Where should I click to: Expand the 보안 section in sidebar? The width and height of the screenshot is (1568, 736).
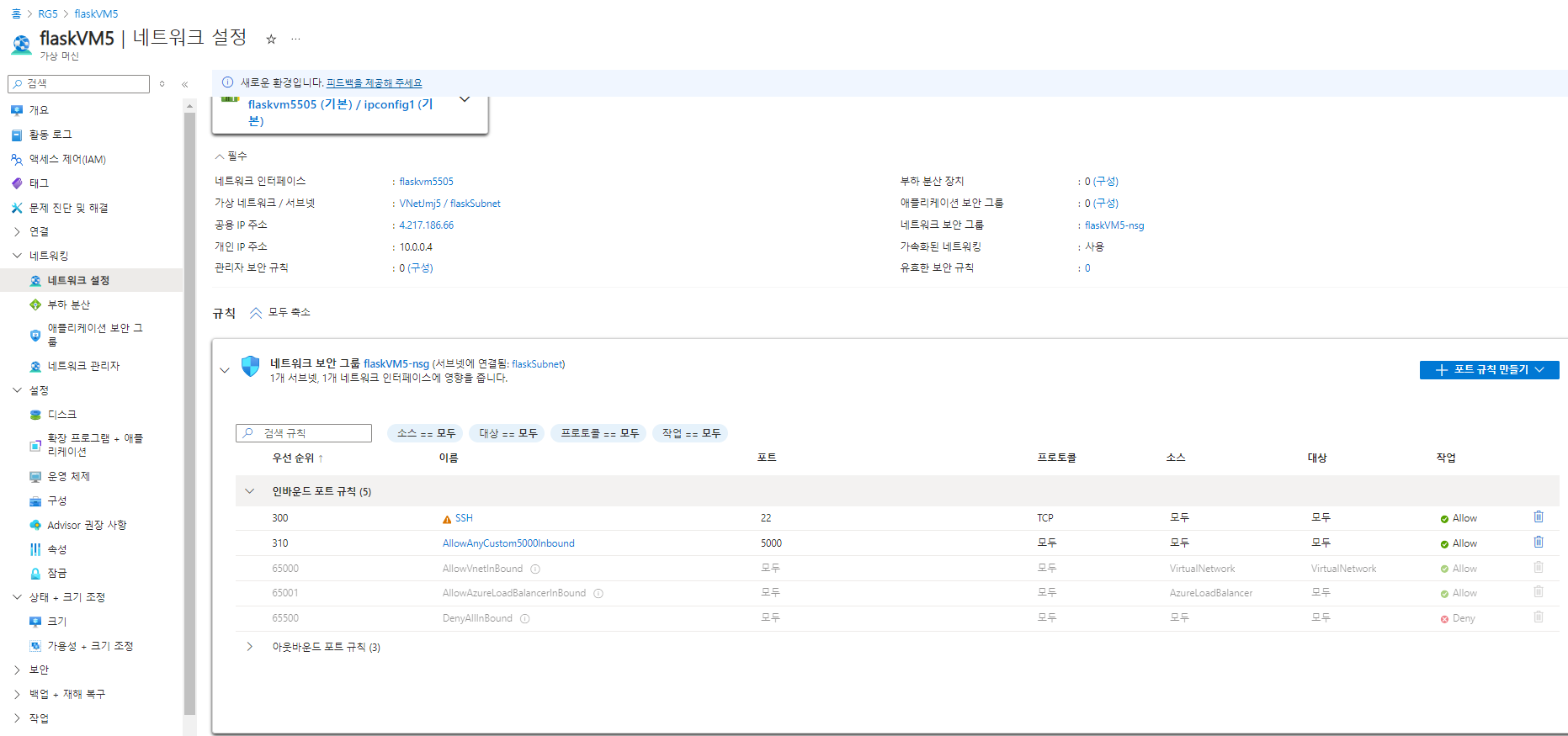17,670
